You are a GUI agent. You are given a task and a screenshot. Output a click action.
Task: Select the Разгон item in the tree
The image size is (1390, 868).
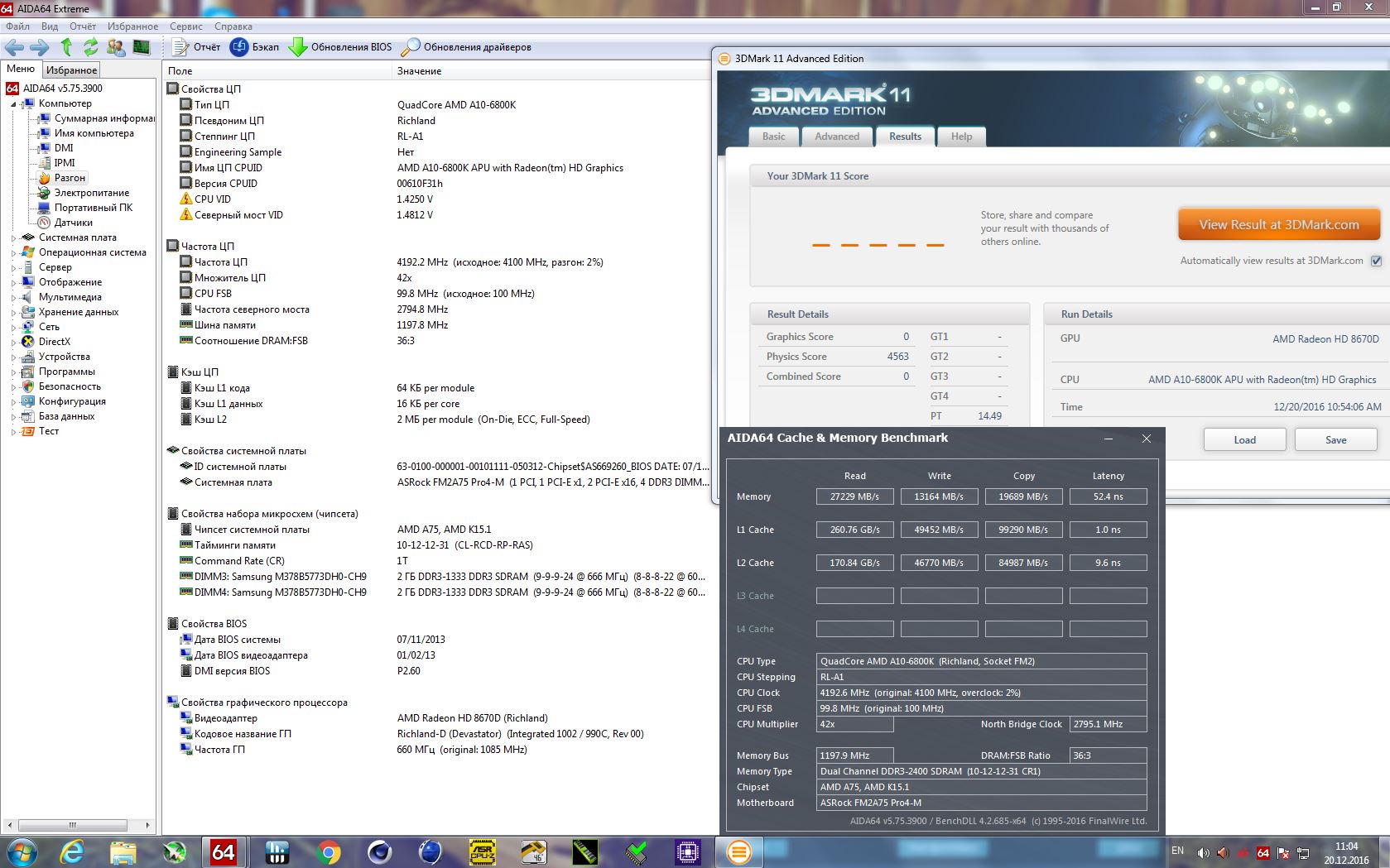70,178
